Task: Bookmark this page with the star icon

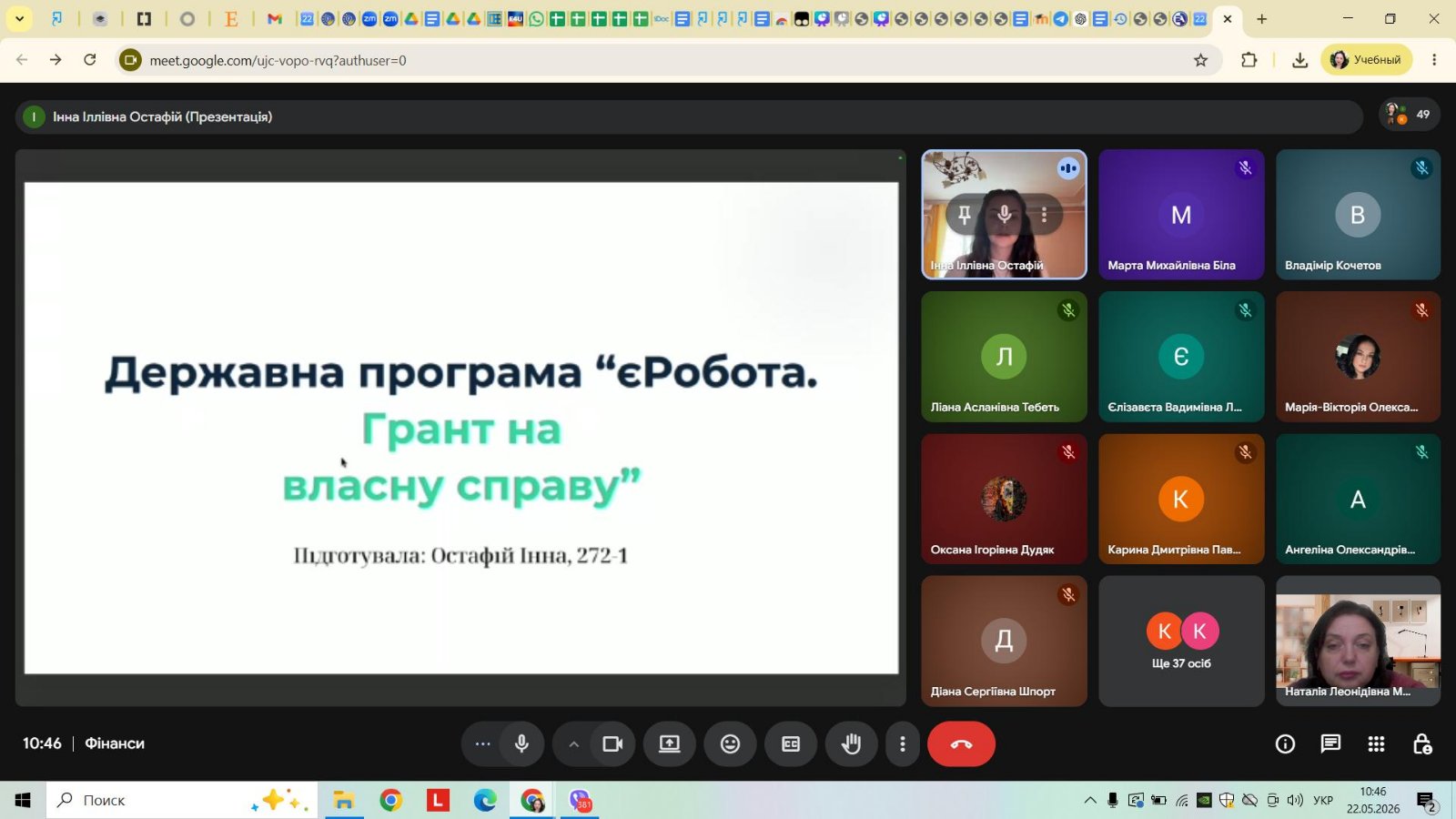Action: (x=1200, y=60)
